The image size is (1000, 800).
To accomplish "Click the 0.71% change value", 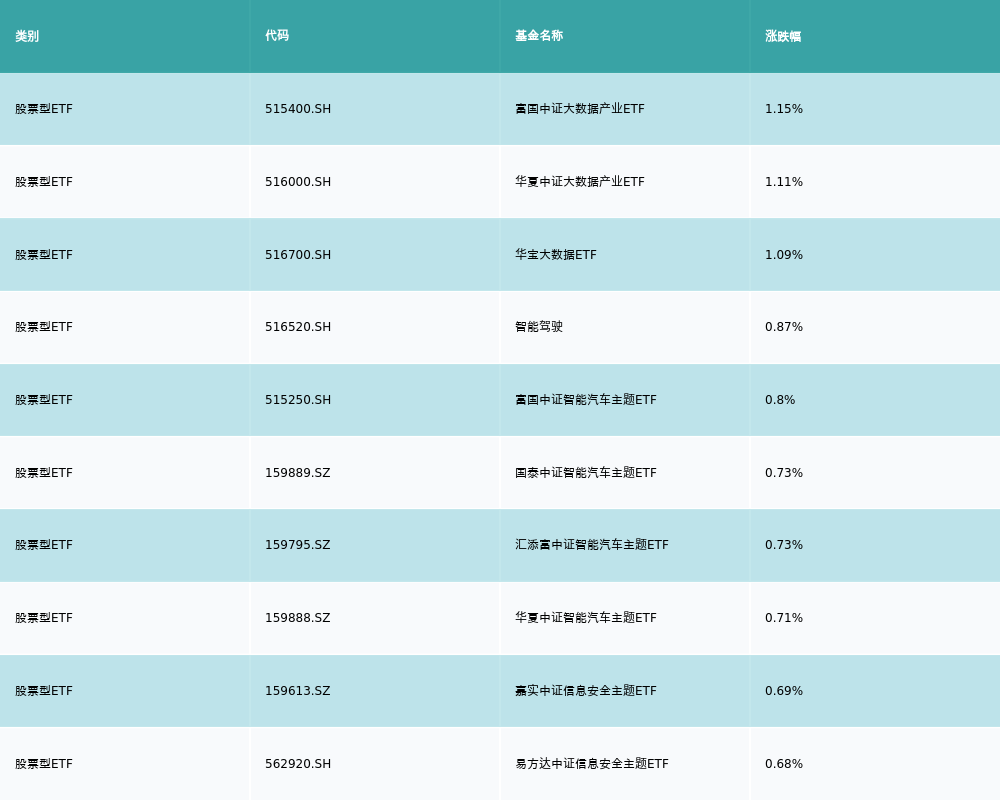I will click(x=784, y=618).
